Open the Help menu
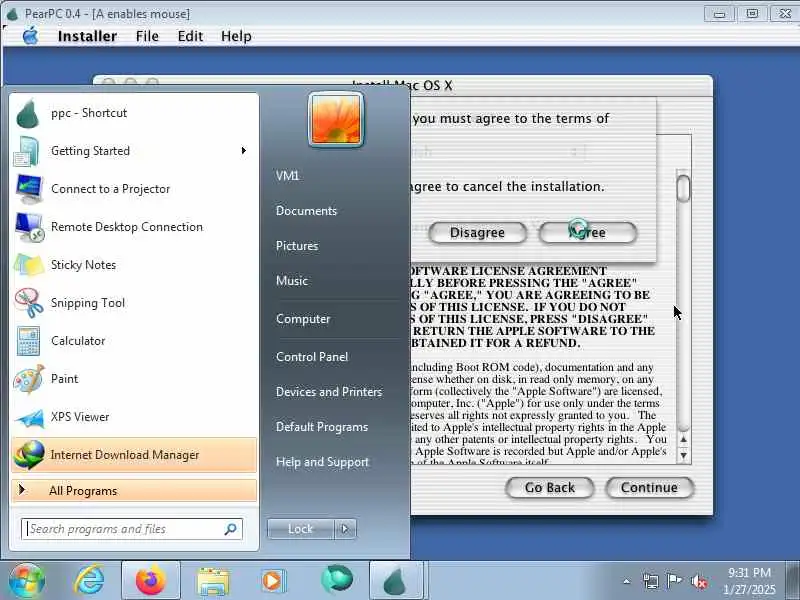Screen dimensions: 800x600 (236, 36)
